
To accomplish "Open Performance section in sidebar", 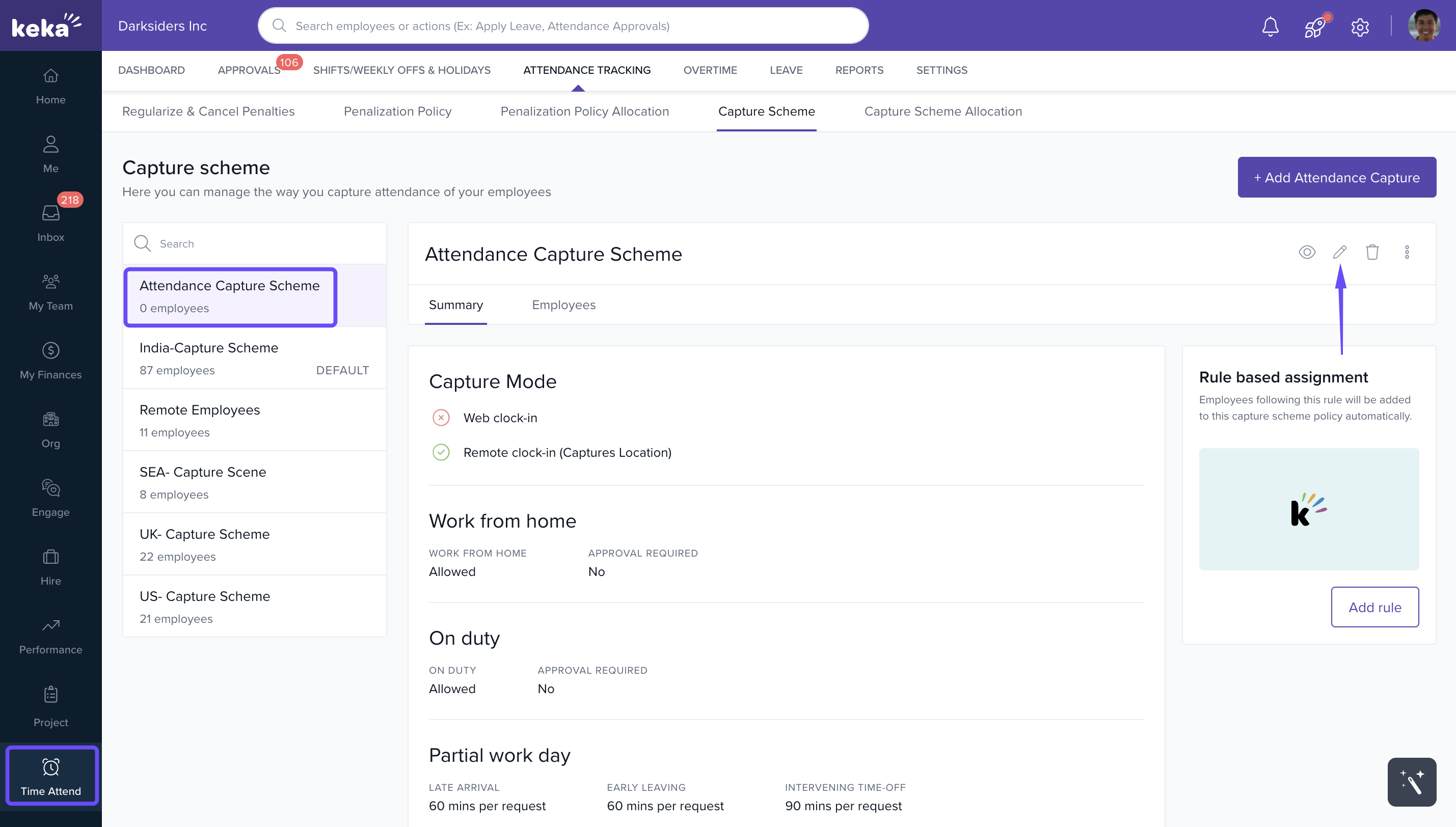I will click(x=50, y=636).
